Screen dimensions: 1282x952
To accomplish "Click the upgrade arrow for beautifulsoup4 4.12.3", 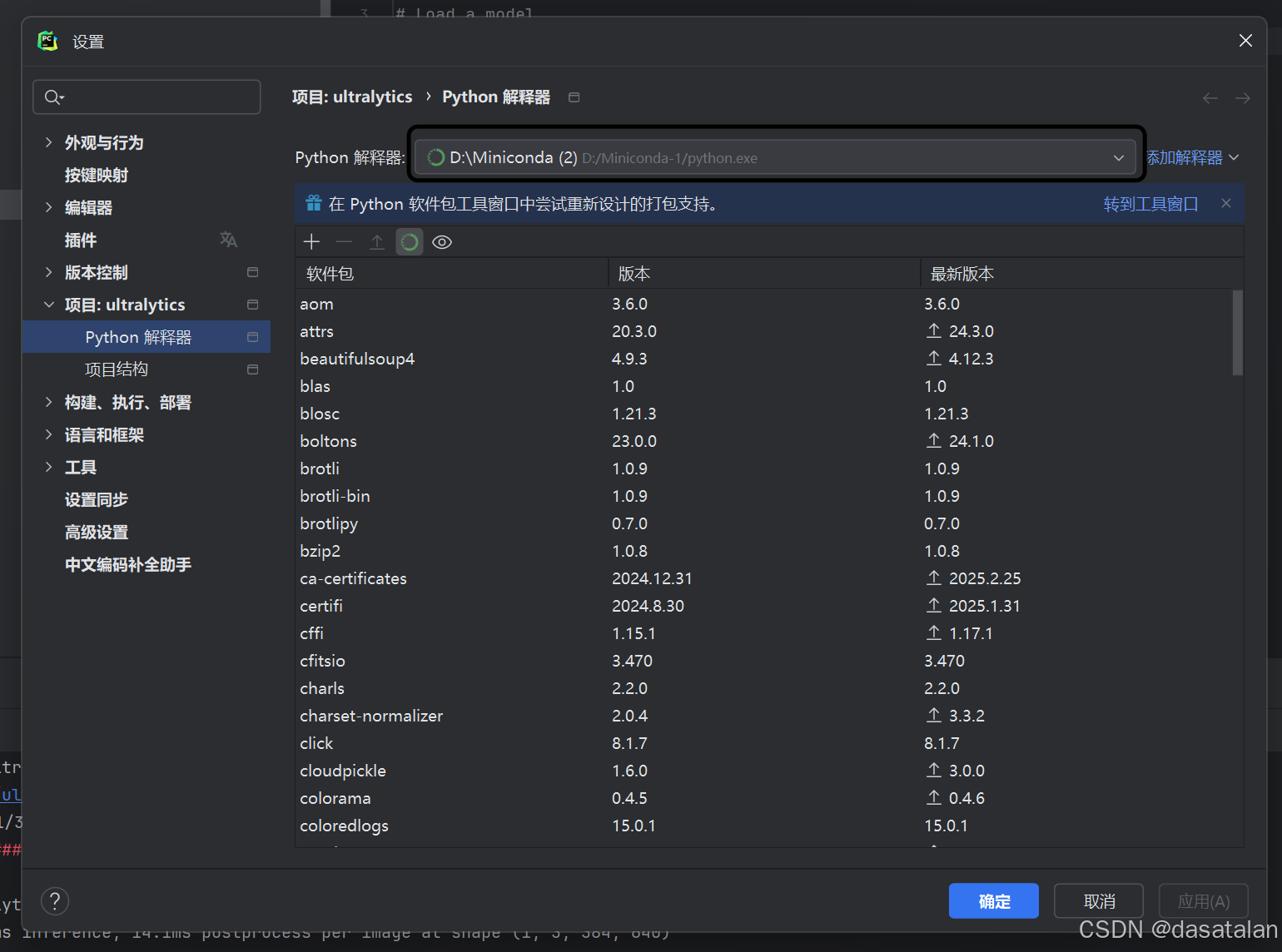I will tap(934, 359).
